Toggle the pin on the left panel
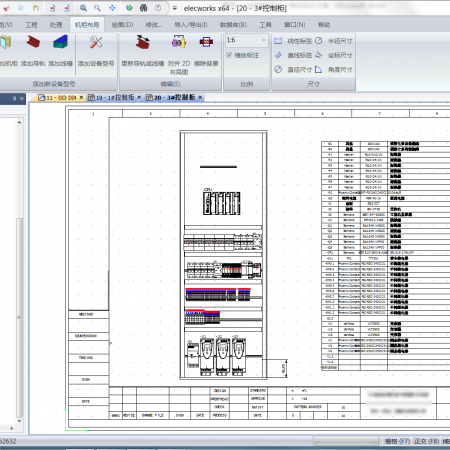 [14, 98]
